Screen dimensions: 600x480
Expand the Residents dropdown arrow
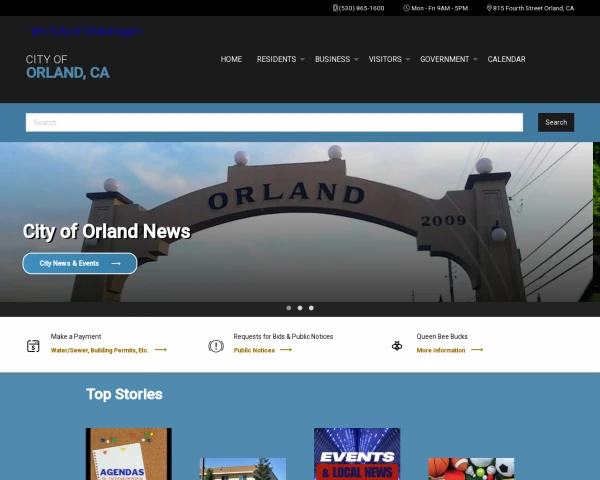tap(302, 59)
